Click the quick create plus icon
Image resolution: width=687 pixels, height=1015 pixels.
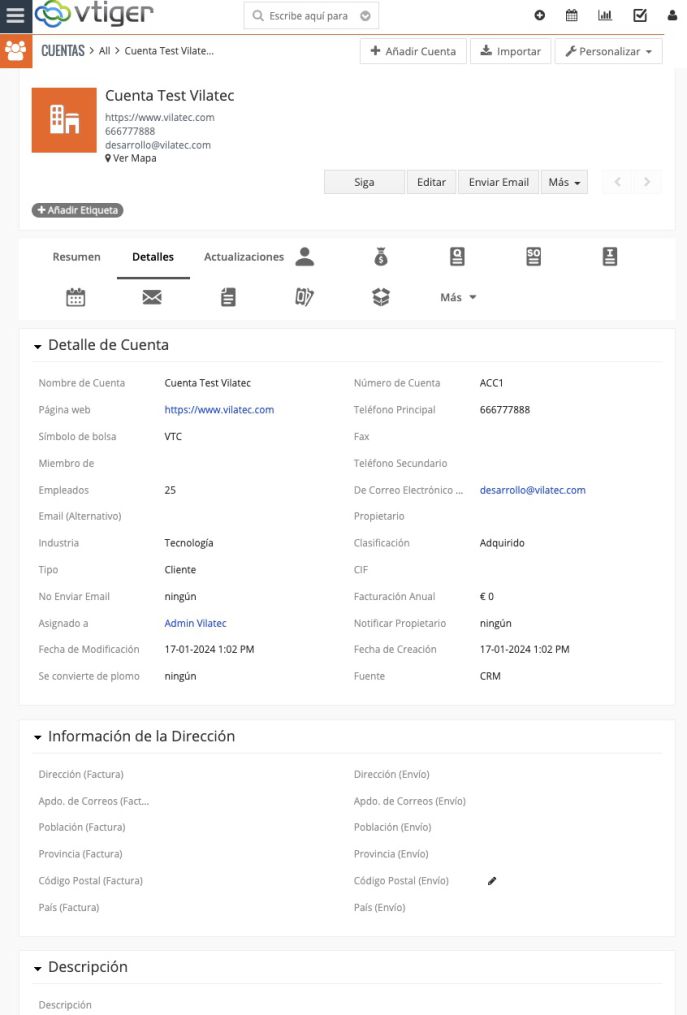coord(540,16)
